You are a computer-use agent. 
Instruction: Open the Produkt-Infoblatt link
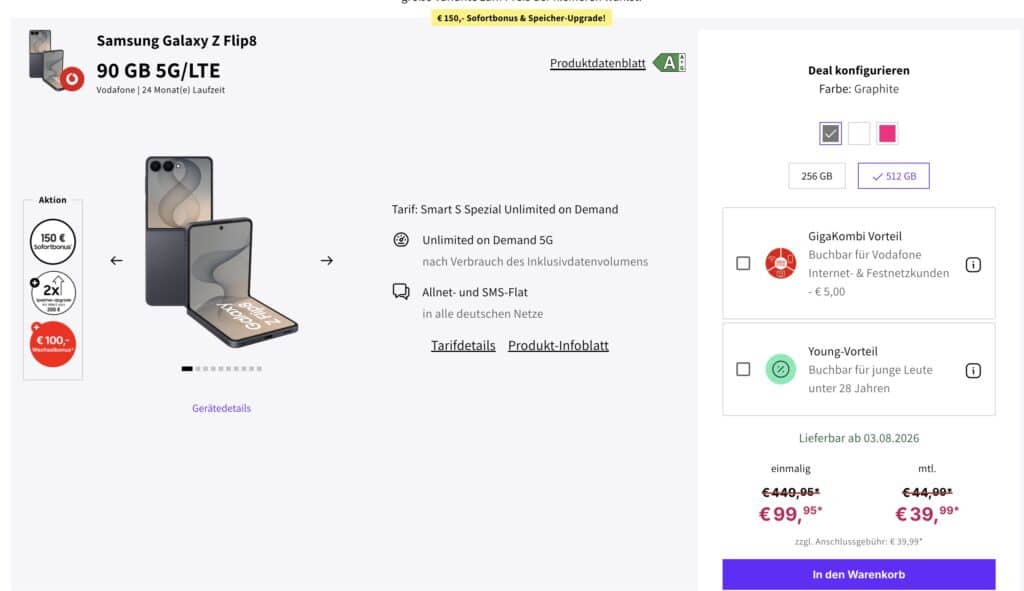click(x=558, y=345)
